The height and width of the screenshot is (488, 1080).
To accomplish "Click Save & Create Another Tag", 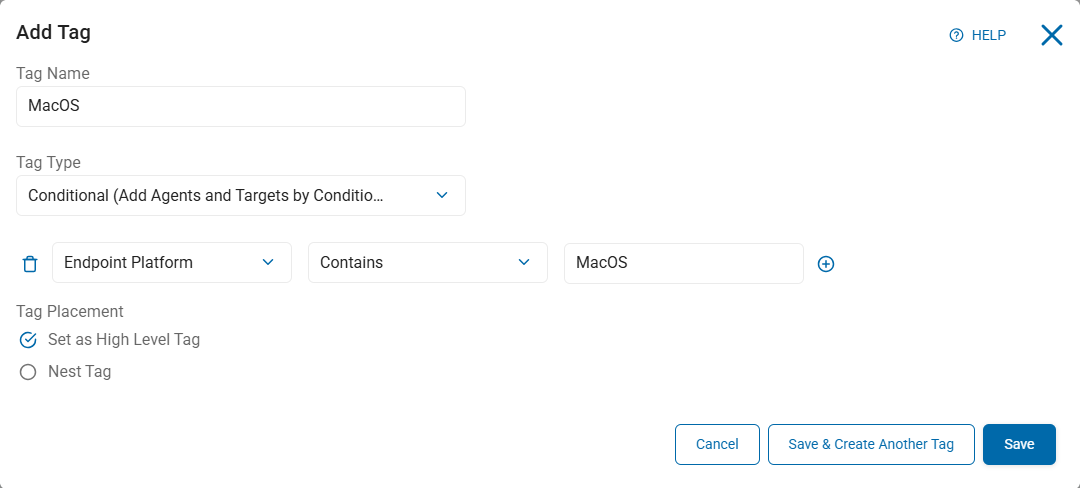I will click(x=871, y=445).
